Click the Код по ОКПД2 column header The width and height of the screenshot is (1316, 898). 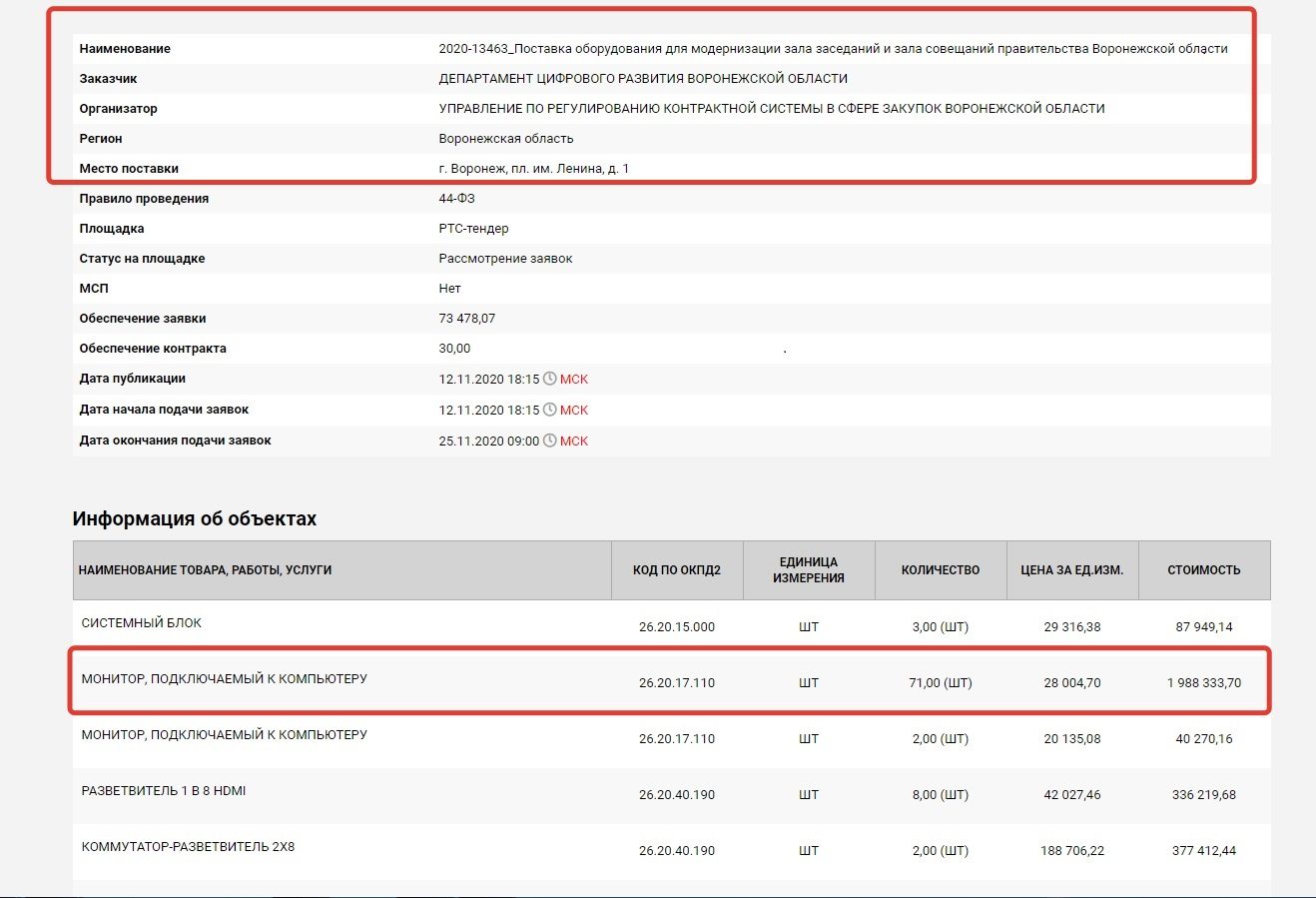pos(676,570)
